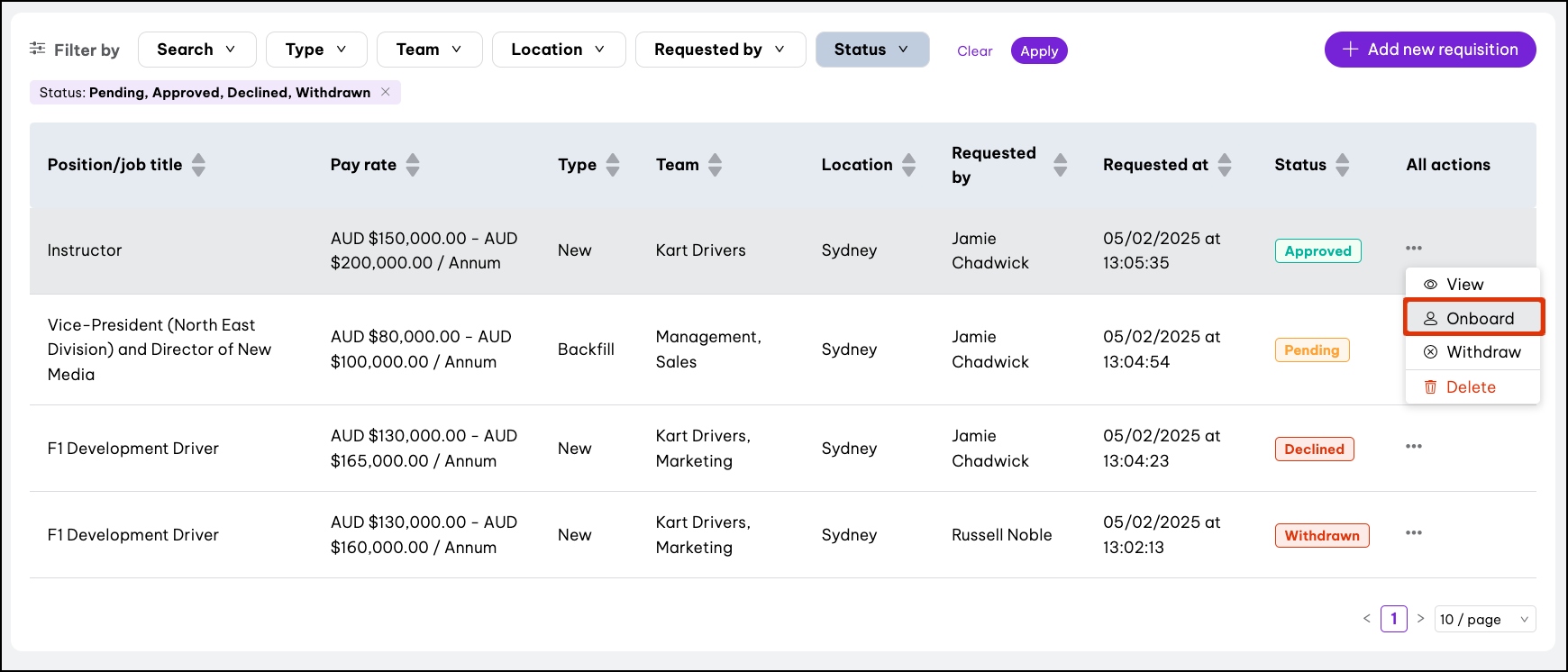Expand the Search filter dropdown
The height and width of the screenshot is (672, 1568).
click(196, 50)
